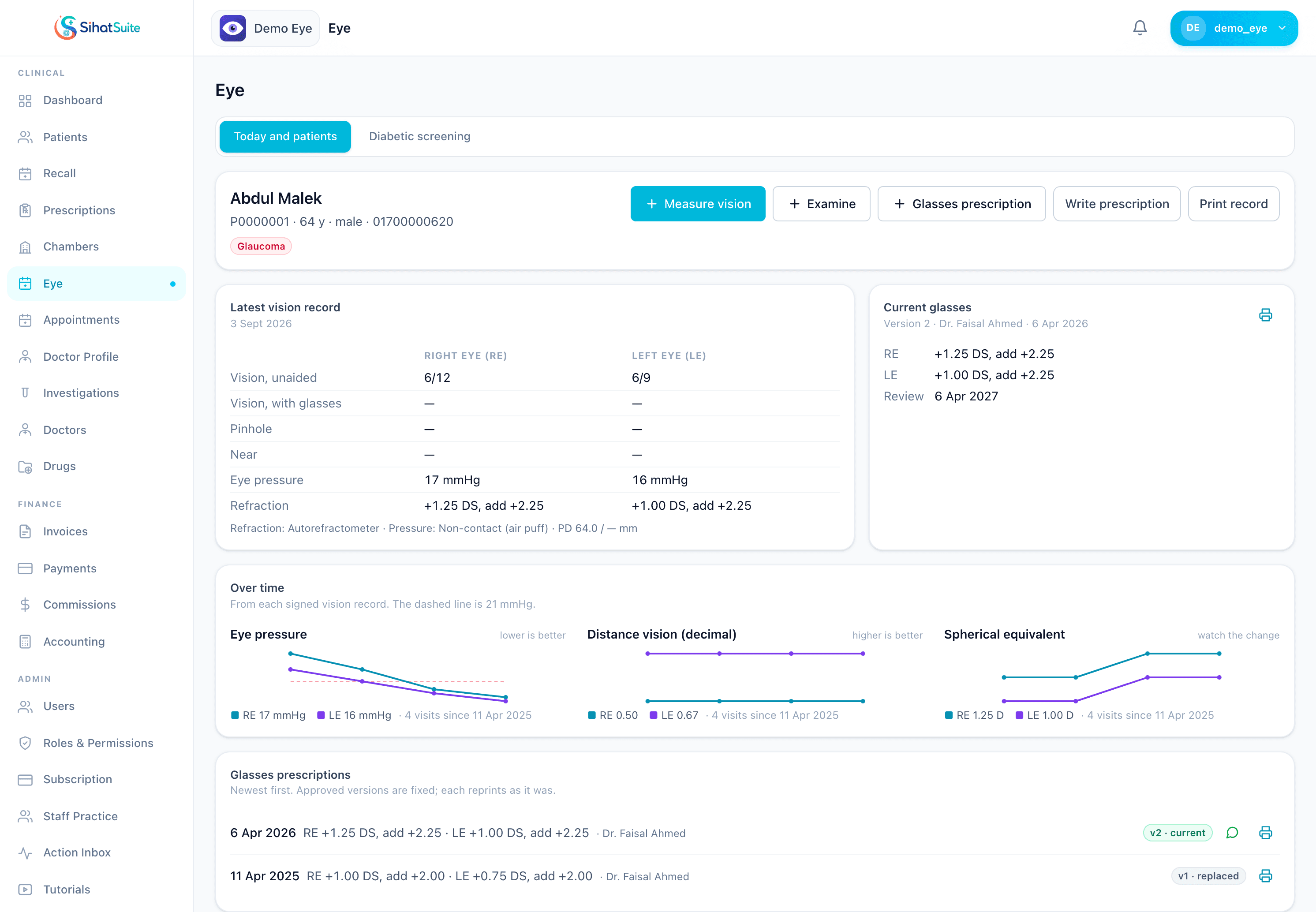Click LE 0.67 legend swatch
Image resolution: width=1316 pixels, height=912 pixels.
[653, 715]
